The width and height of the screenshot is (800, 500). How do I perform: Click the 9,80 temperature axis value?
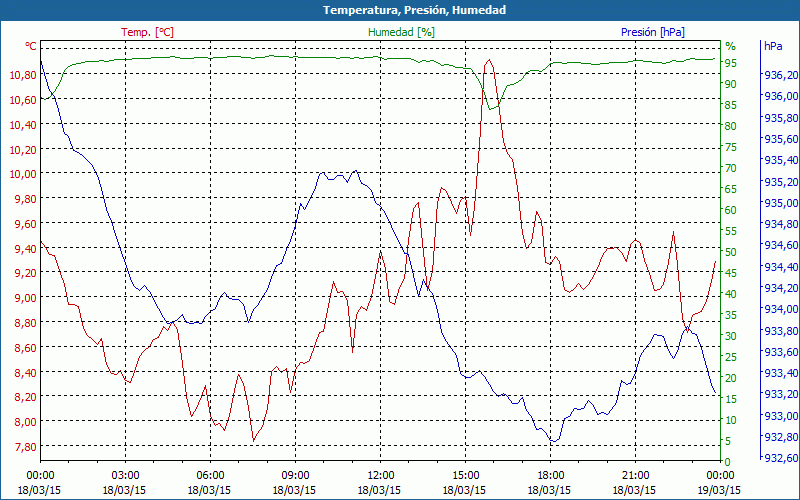click(x=25, y=198)
